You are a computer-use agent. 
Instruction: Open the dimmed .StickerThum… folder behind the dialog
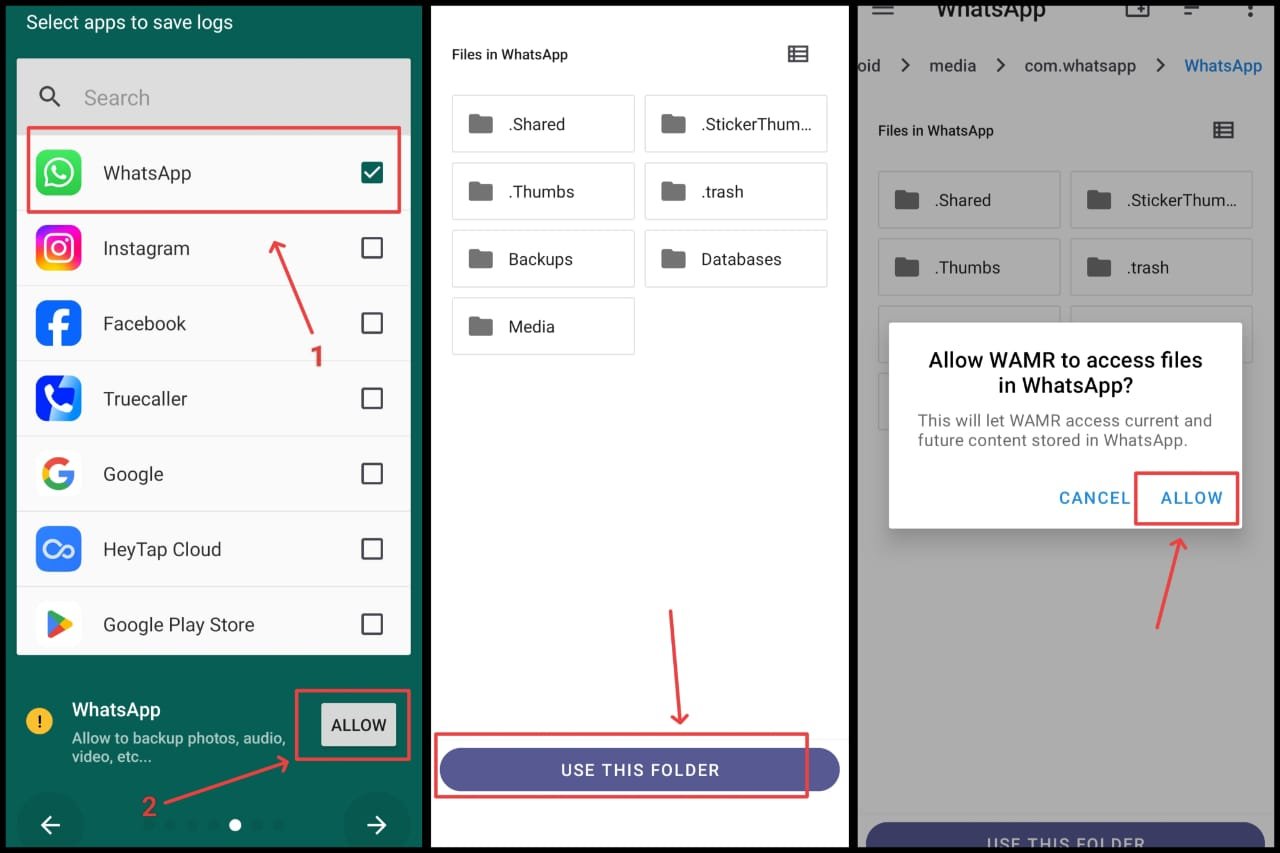point(1162,200)
